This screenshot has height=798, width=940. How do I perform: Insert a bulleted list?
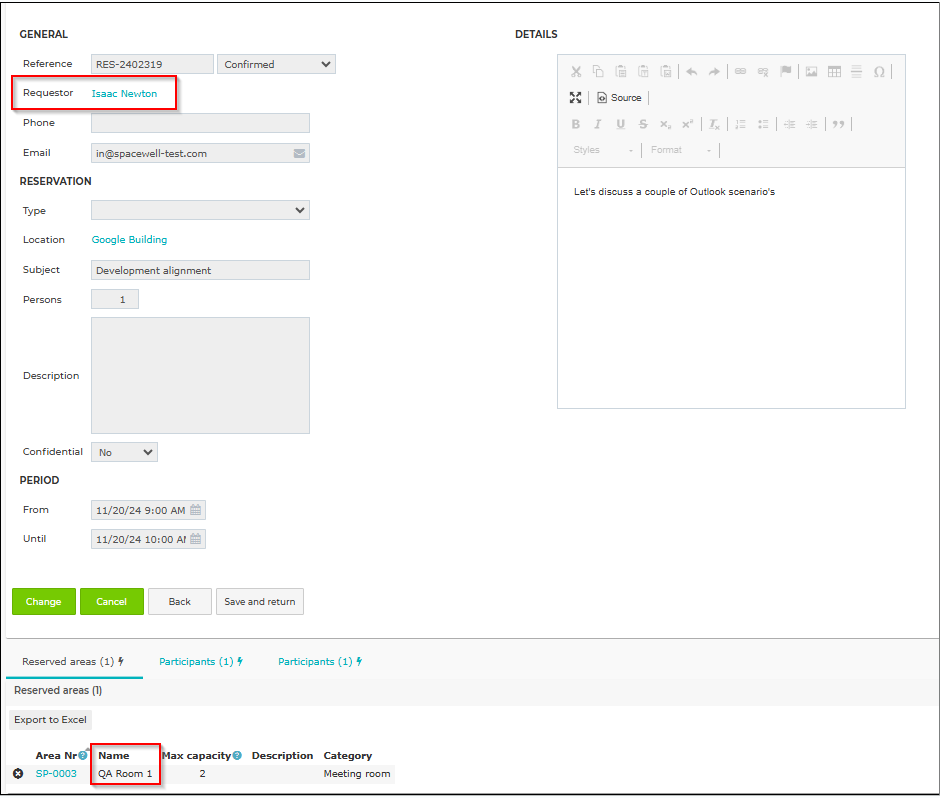(x=763, y=124)
